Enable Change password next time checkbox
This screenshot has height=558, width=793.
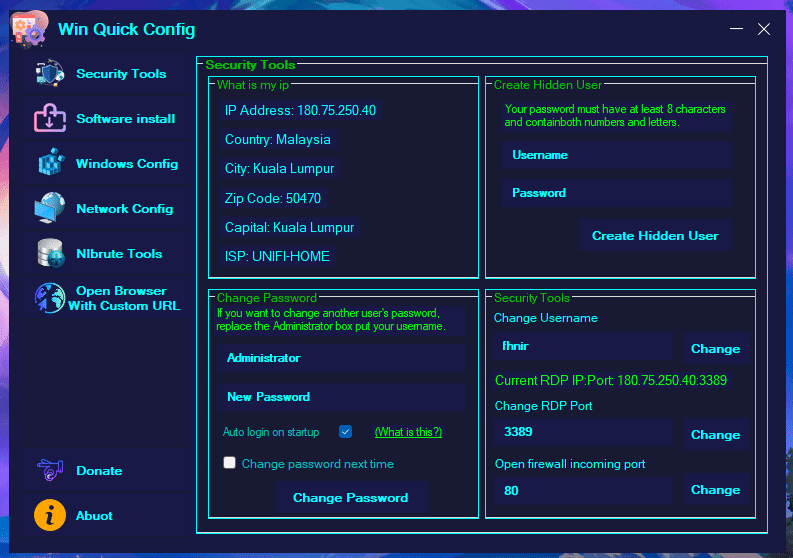(230, 463)
